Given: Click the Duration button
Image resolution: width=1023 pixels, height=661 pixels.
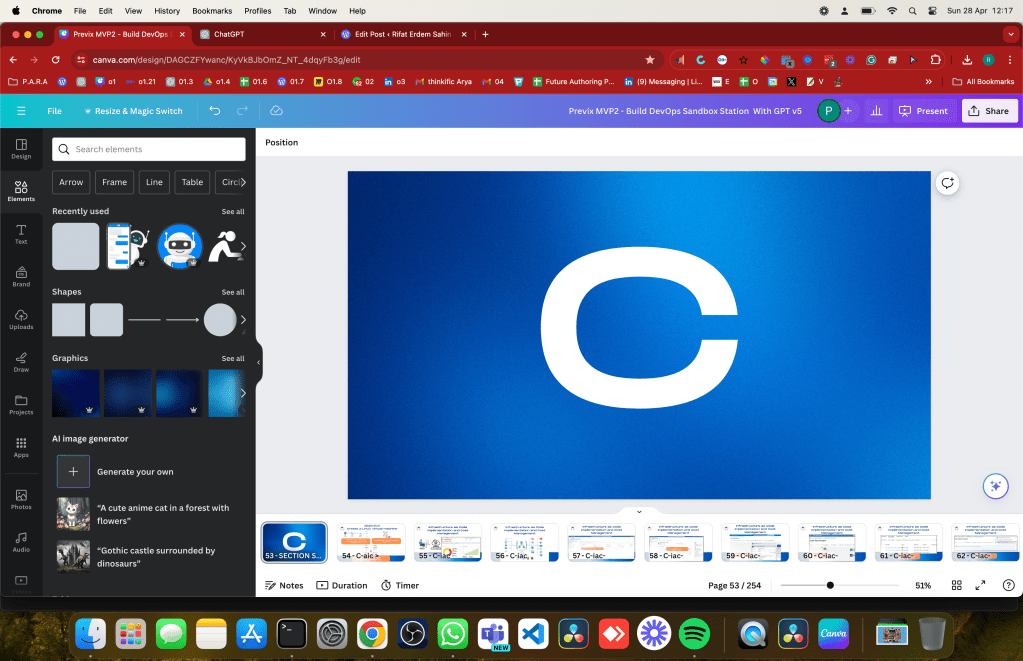Looking at the screenshot, I should pos(342,585).
